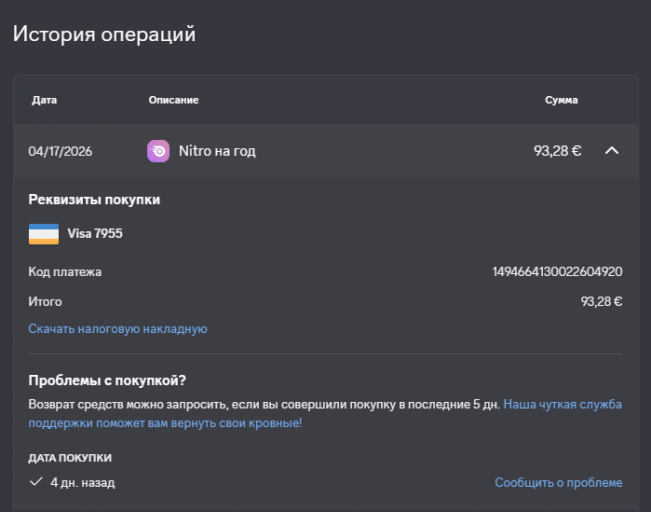The image size is (651, 512).
Task: Open the Скачать налоговую накладную link
Action: (117, 328)
